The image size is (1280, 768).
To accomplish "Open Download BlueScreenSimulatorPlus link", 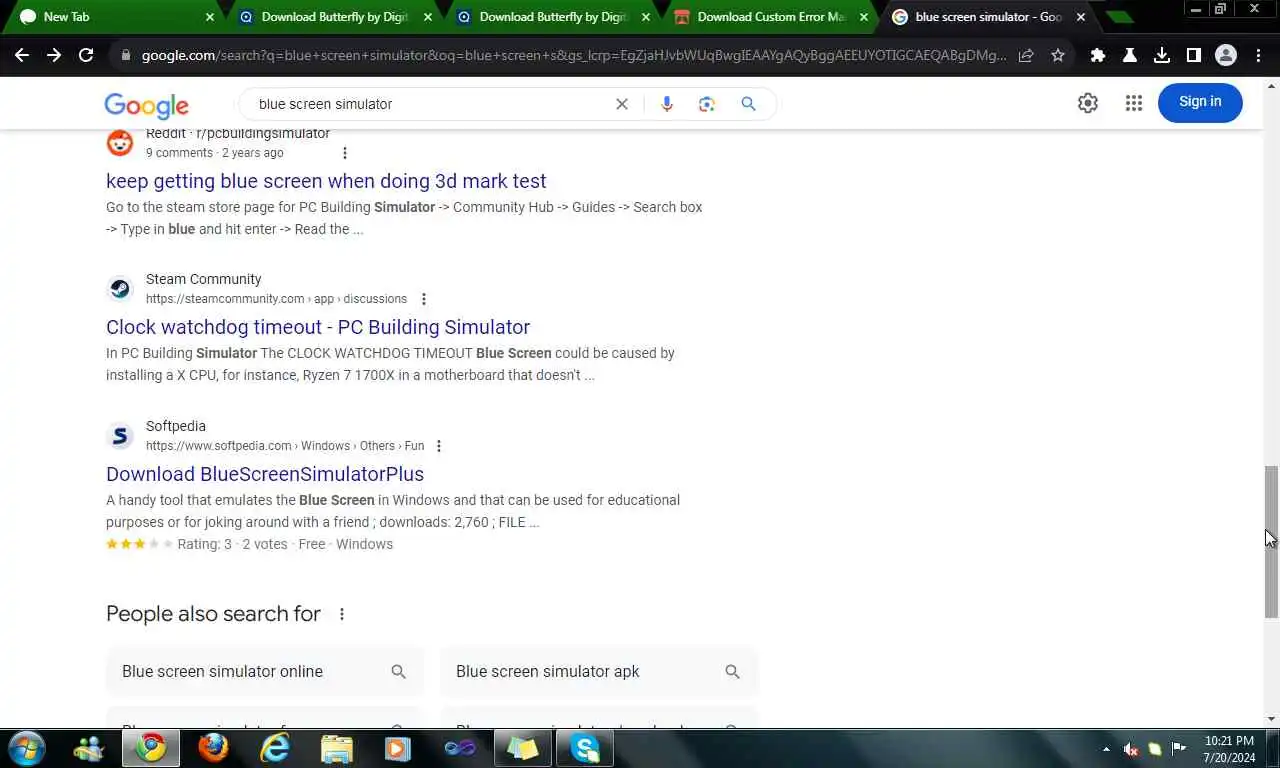I will [265, 474].
